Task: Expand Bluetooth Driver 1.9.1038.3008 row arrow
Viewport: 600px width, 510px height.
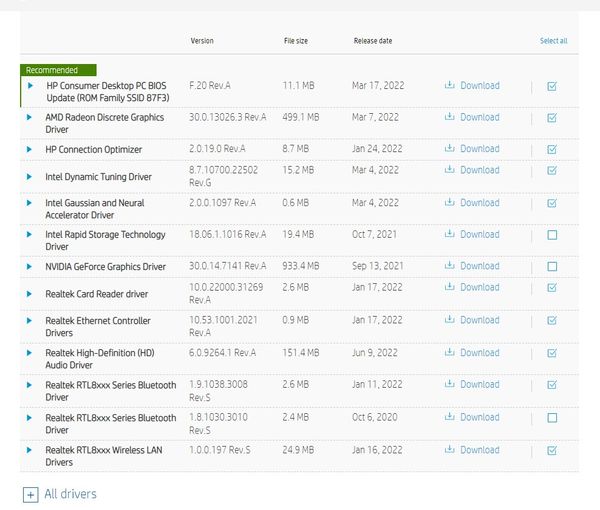Action: pos(29,385)
